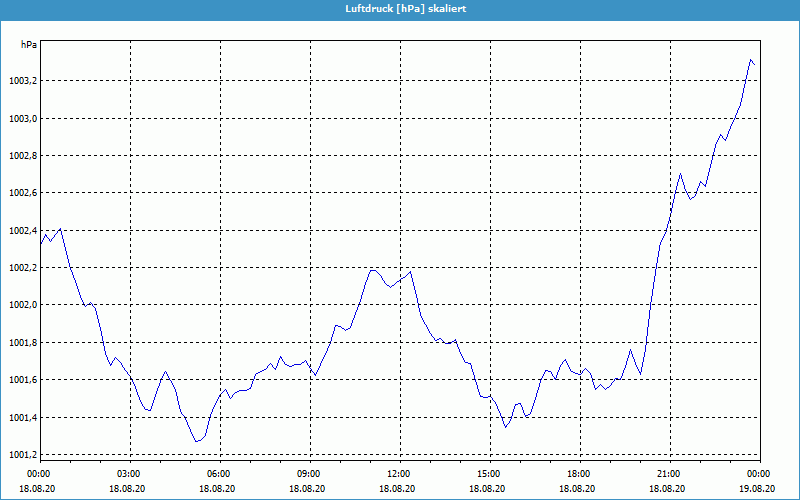Image resolution: width=800 pixels, height=500 pixels.
Task: Click the 1002,4 y-axis label
Action: [20, 231]
